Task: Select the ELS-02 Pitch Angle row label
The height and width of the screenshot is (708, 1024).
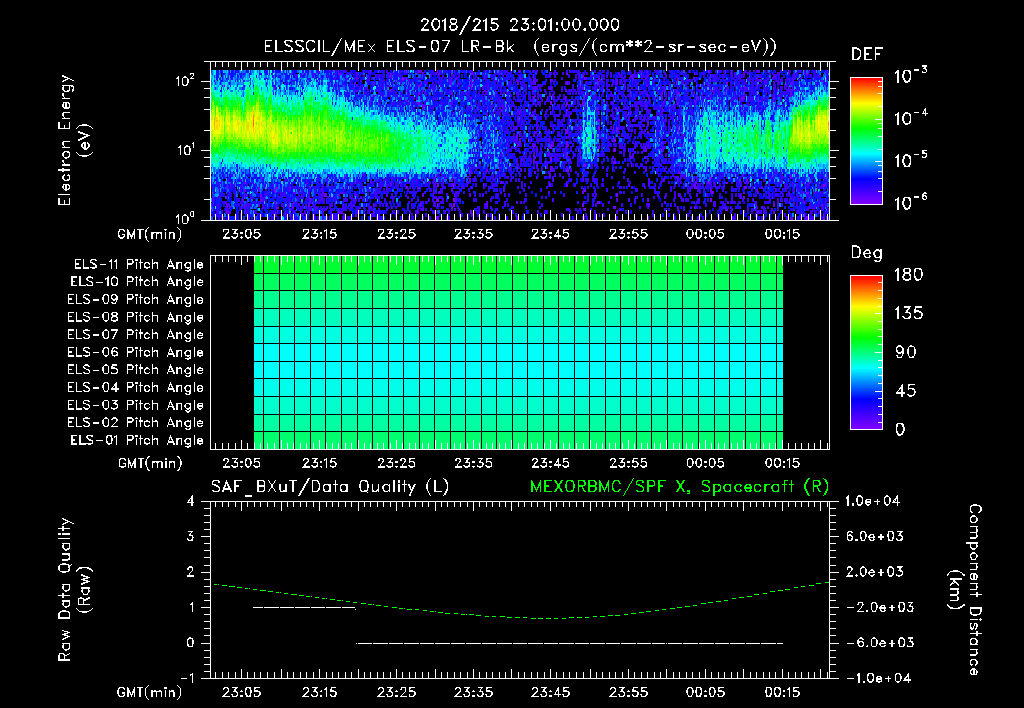Action: pyautogui.click(x=136, y=423)
